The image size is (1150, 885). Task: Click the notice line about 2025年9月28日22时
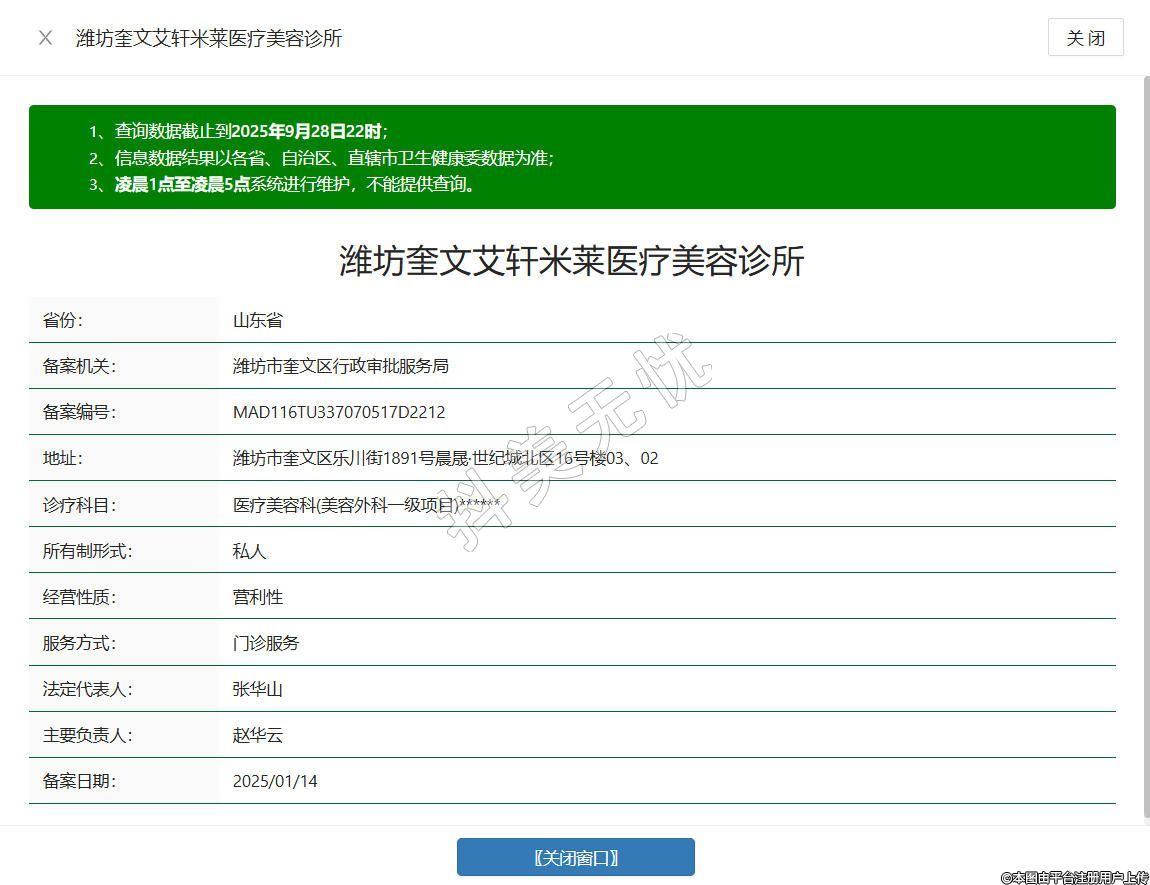[x=250, y=131]
